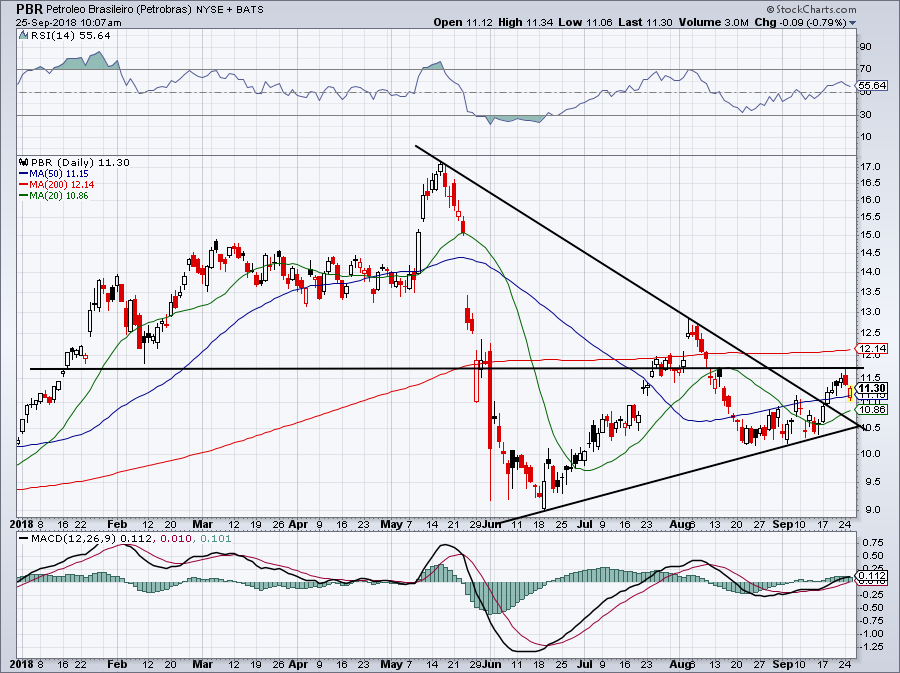Click the 10.86 green price tag on the axis

coord(872,410)
